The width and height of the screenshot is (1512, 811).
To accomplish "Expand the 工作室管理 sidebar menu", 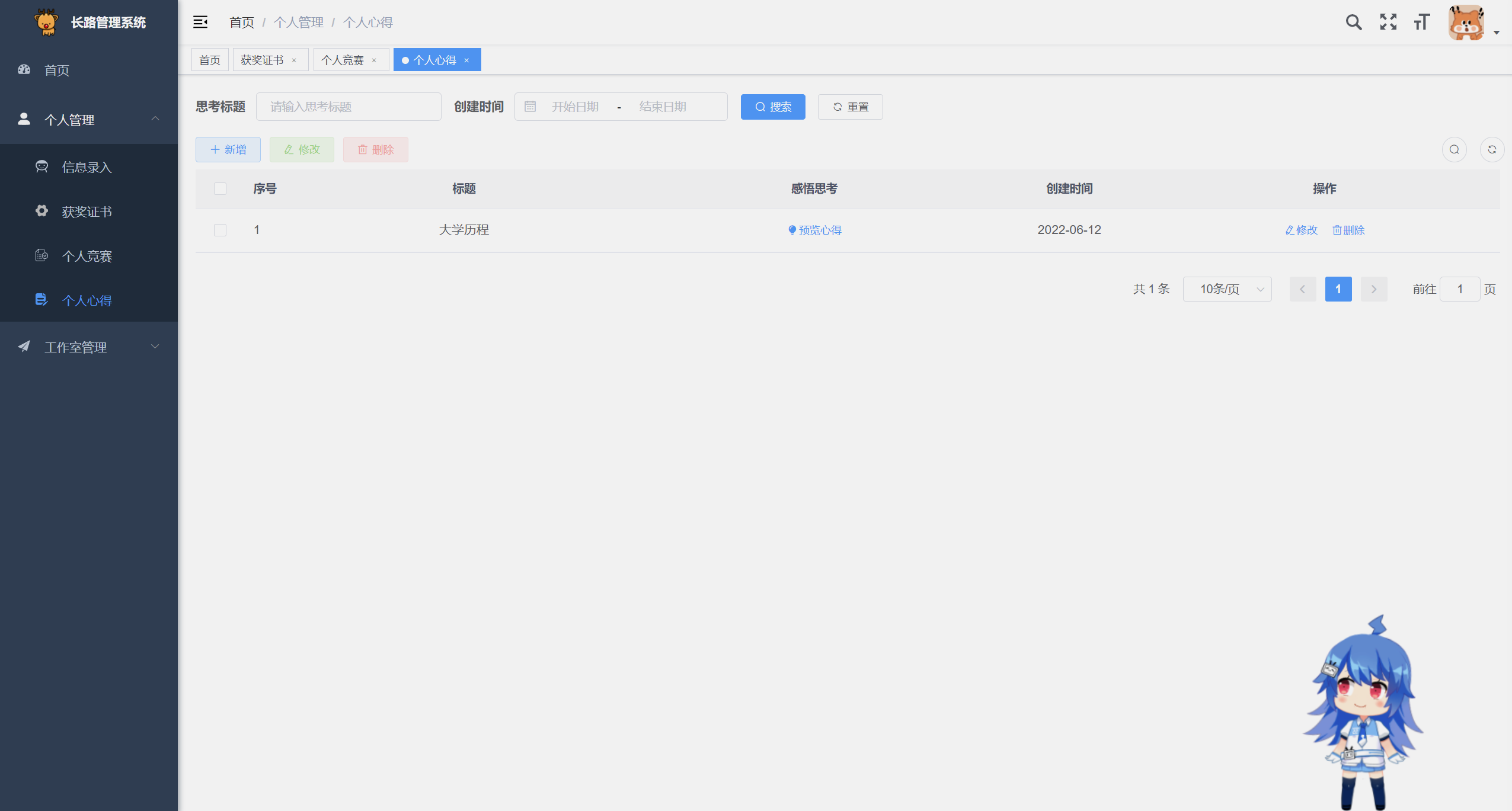I will click(x=89, y=347).
